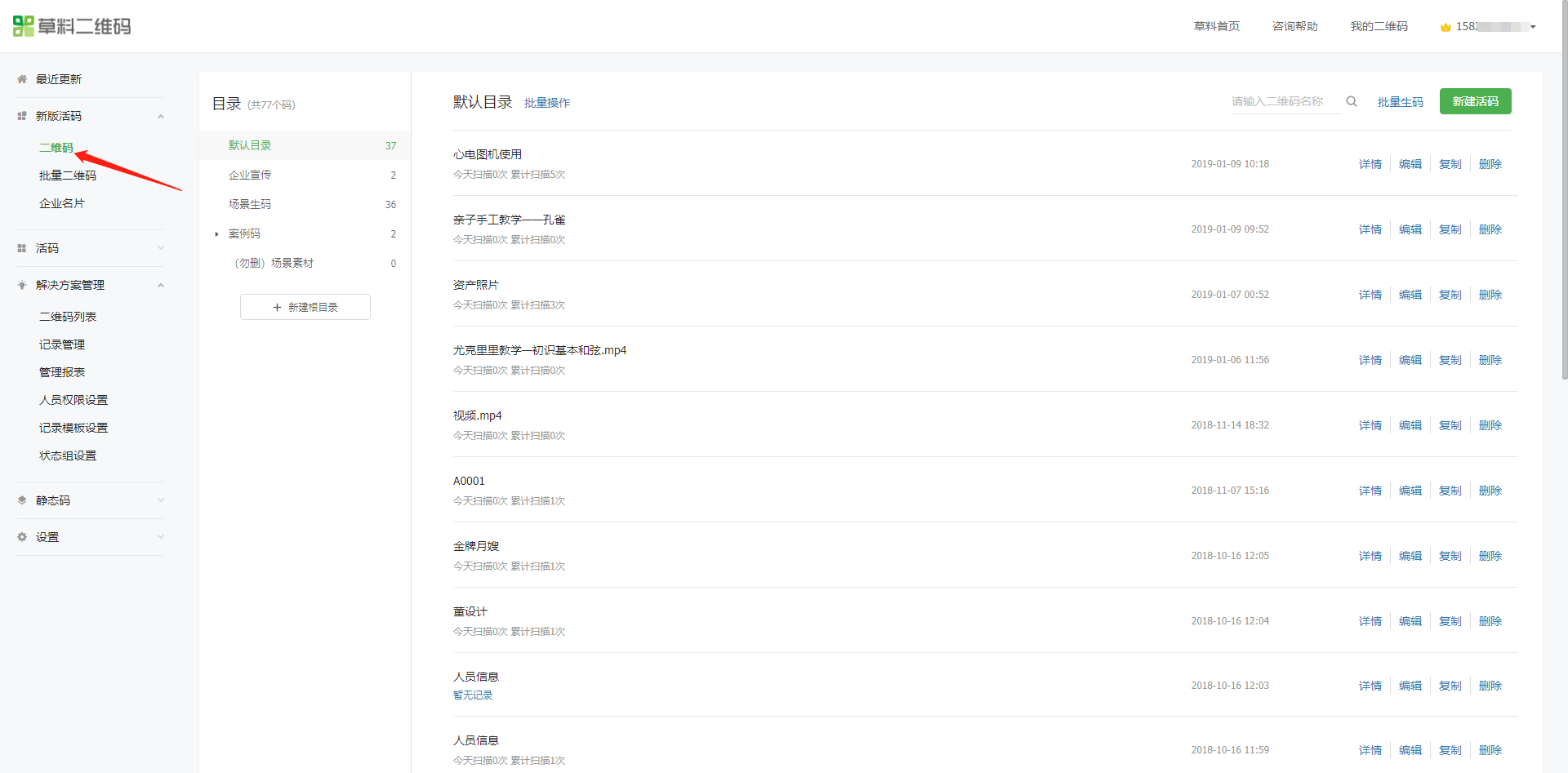Click 编辑 for 尤克里里教学 mp4 row
Screen dimensions: 1568x773
pyautogui.click(x=1410, y=360)
